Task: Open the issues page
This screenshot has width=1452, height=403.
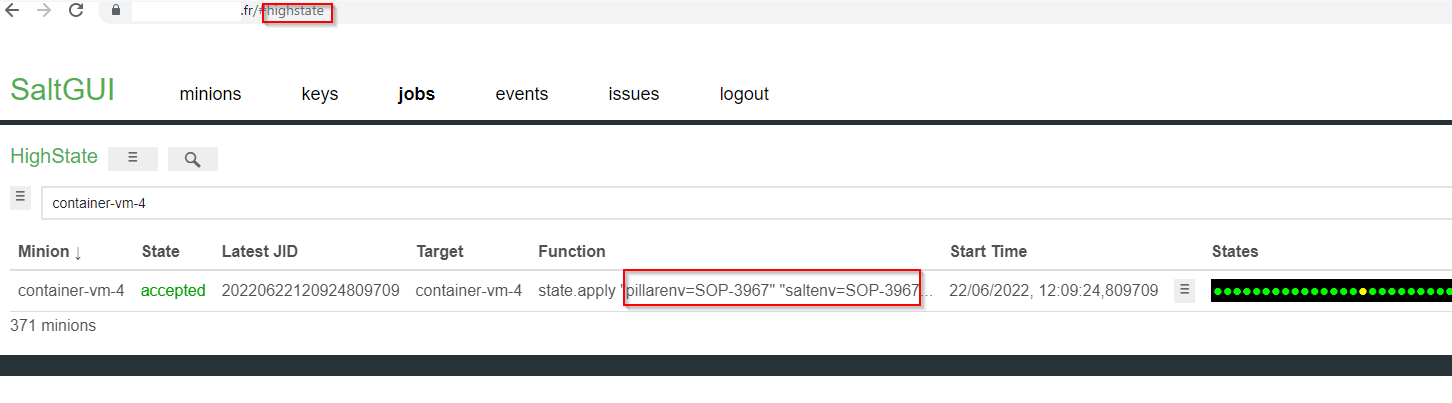Action: pos(634,94)
